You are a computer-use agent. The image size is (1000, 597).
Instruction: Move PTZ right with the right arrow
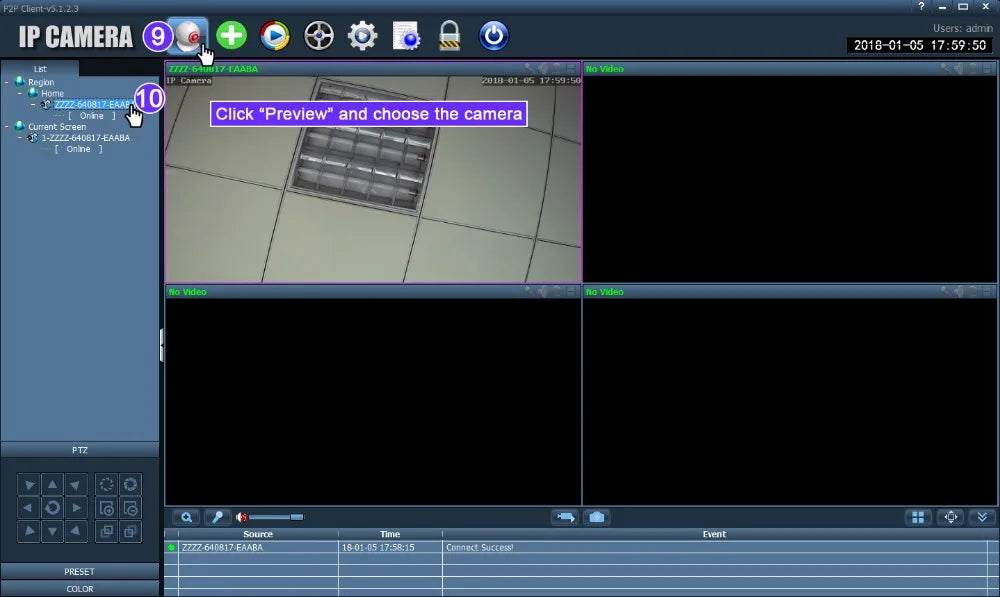point(76,508)
